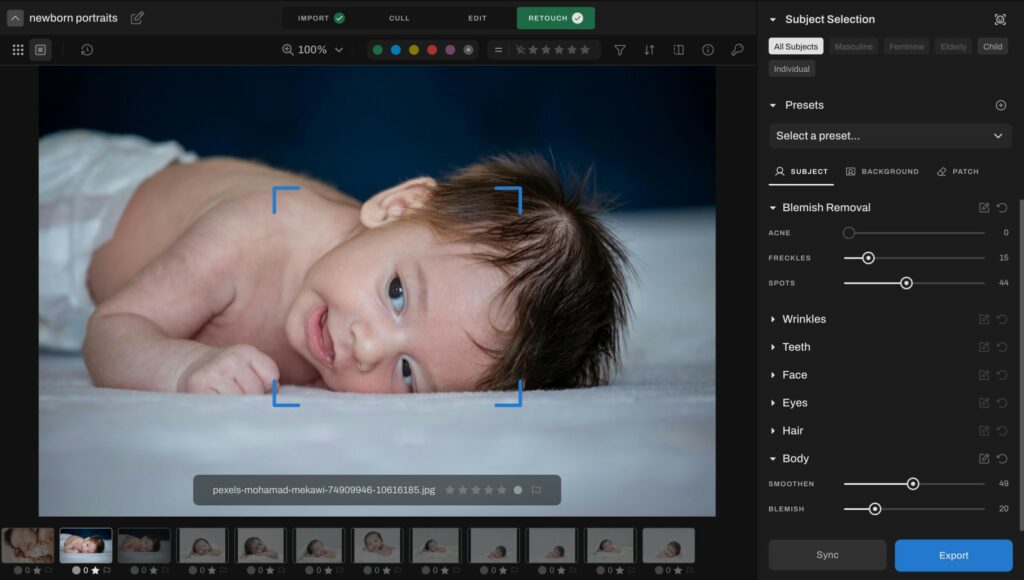Click the info icon in the toolbar
The width and height of the screenshot is (1024, 580).
[708, 48]
